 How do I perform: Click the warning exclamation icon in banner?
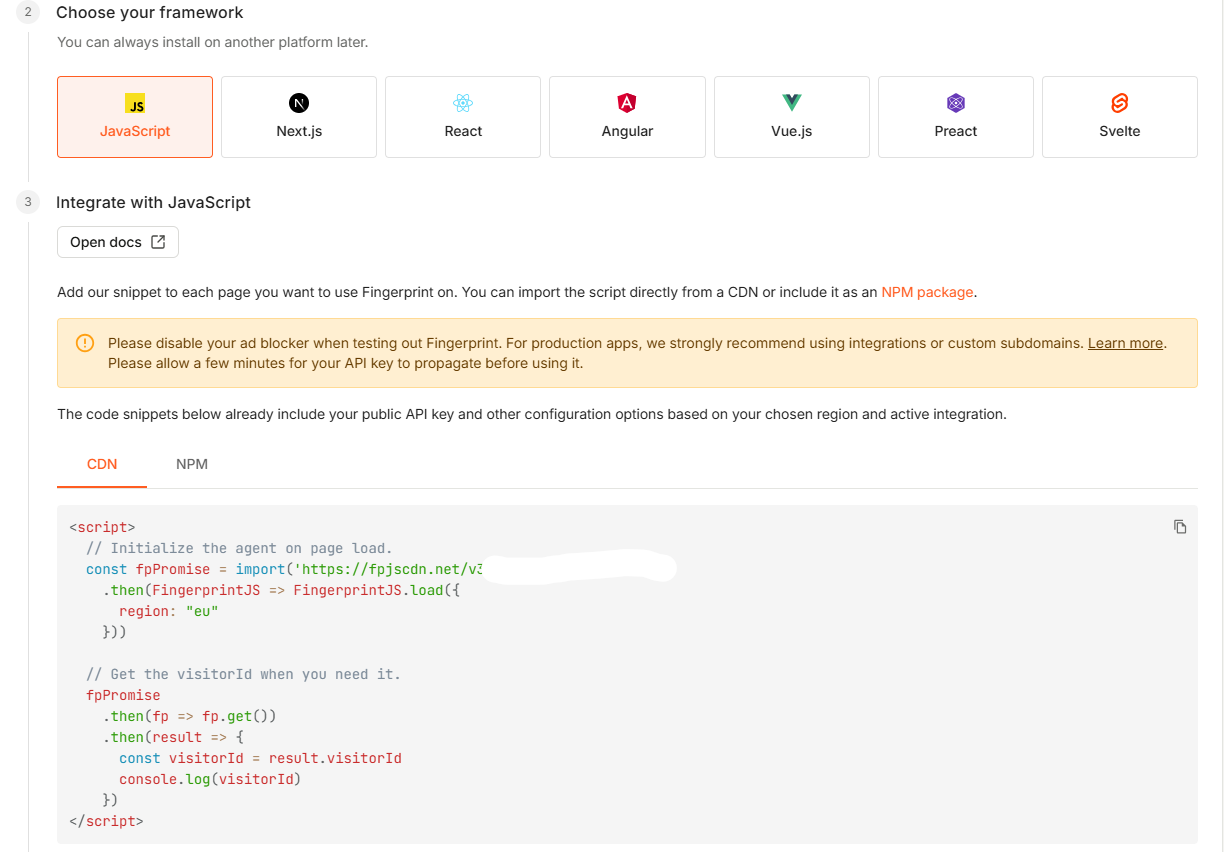[85, 343]
